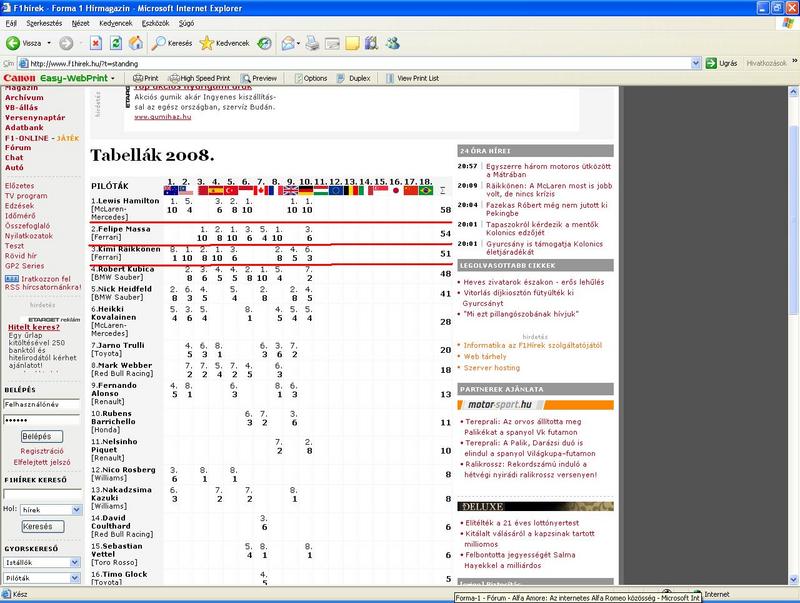Viewport: 800px width, 603px height.
Task: Click the page scrollbar up arrow
Action: coord(793,92)
